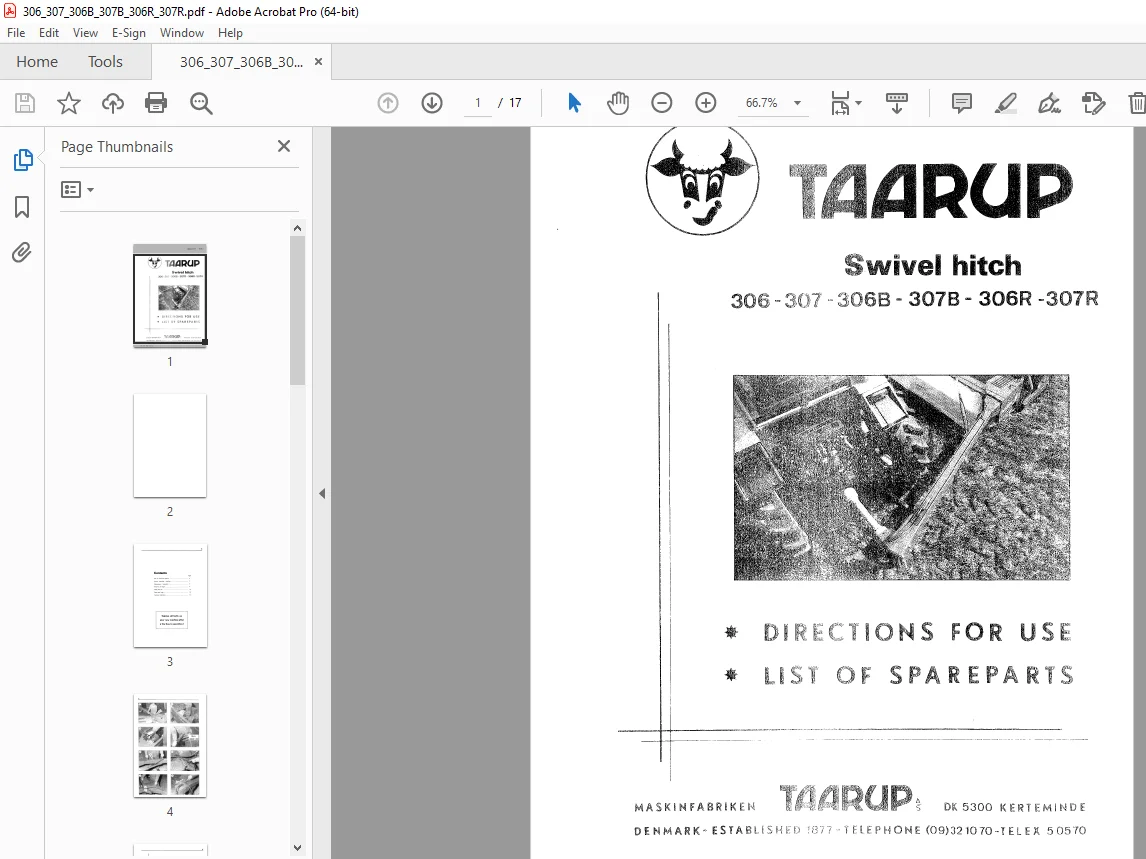Select the highlighter pen tool
This screenshot has height=859, width=1146.
pos(1006,103)
